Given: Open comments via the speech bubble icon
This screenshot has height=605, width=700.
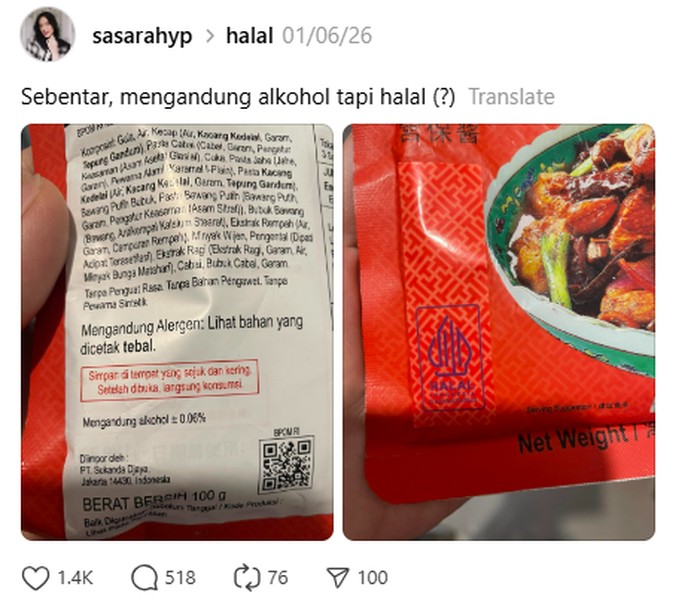Looking at the screenshot, I should coord(144,578).
